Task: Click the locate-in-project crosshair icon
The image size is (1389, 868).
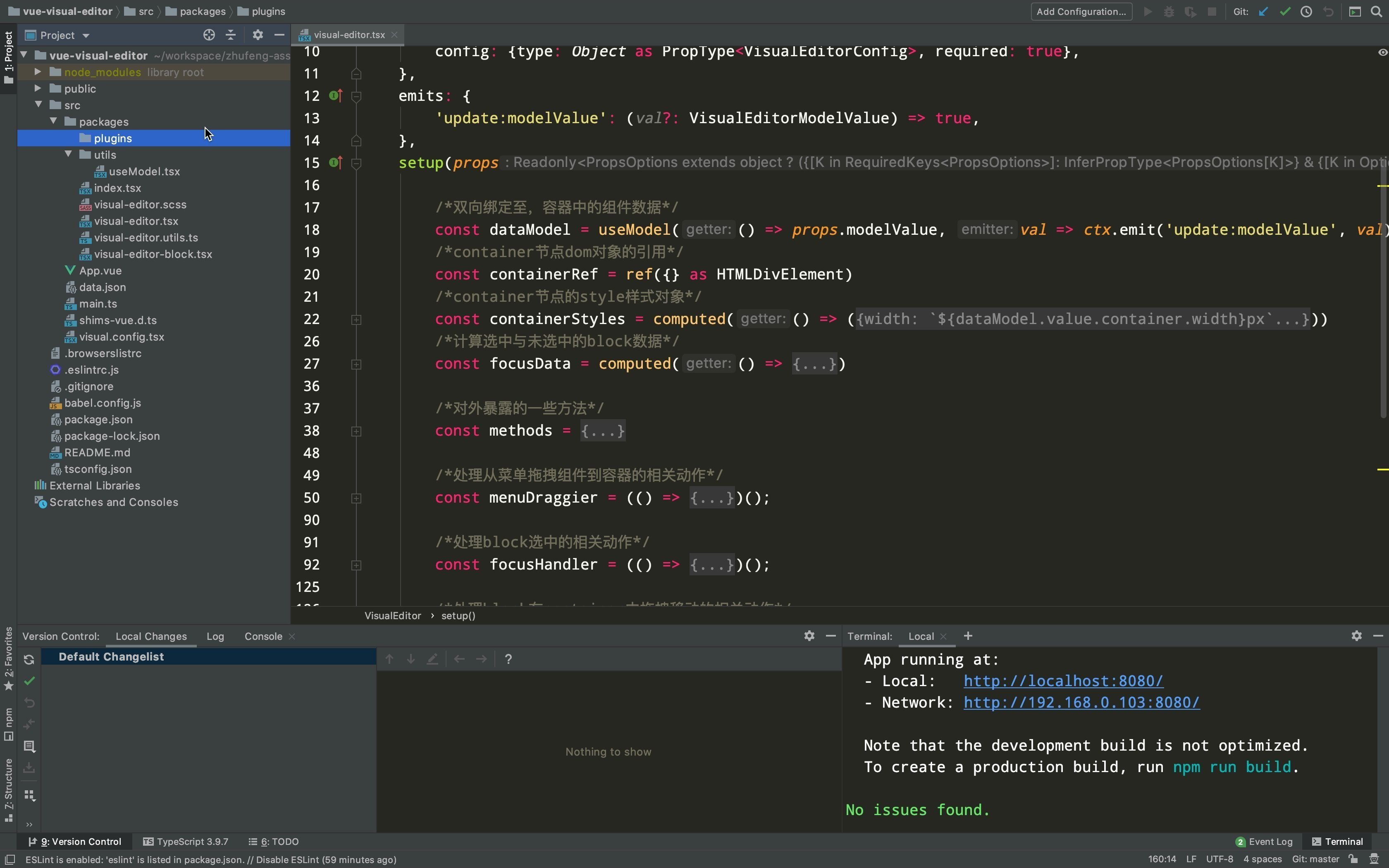Action: pos(209,35)
